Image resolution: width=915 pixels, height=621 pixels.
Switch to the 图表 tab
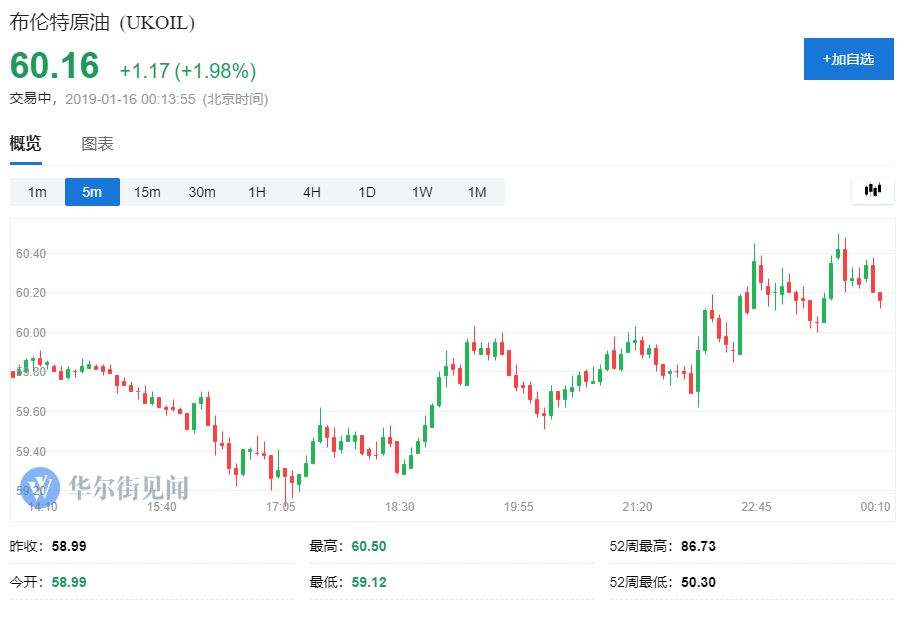(x=97, y=144)
